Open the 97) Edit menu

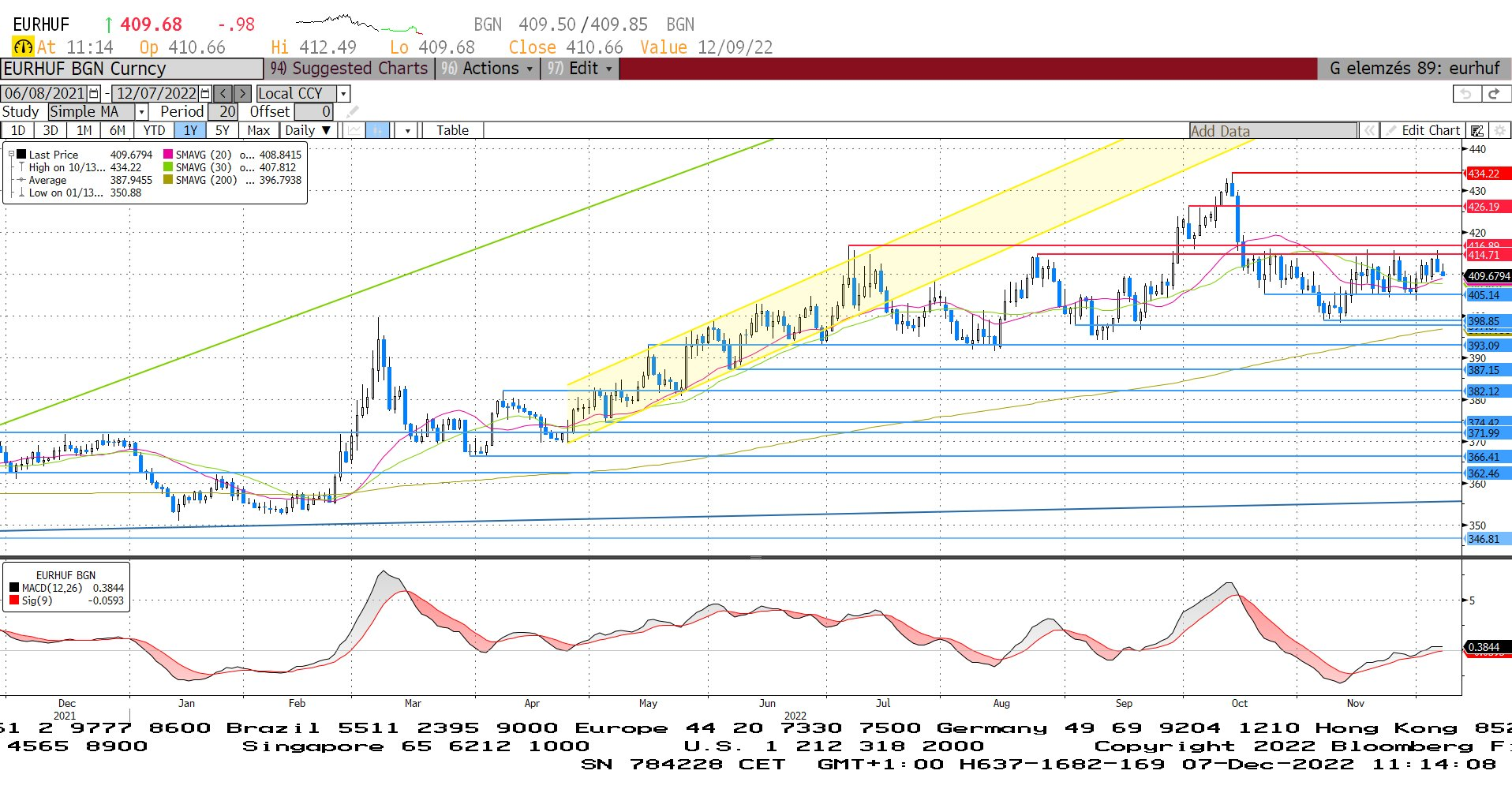click(x=579, y=69)
